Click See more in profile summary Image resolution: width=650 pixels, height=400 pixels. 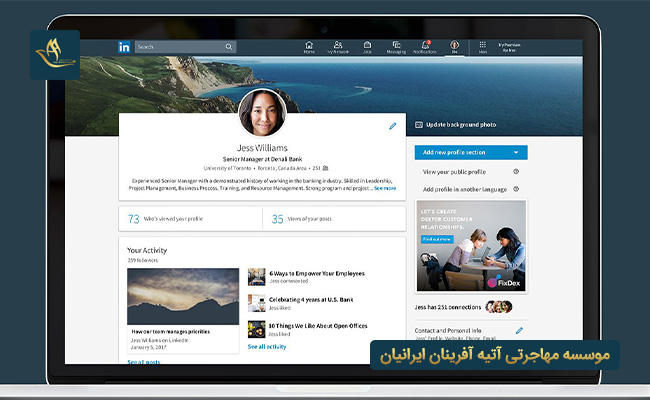click(385, 188)
